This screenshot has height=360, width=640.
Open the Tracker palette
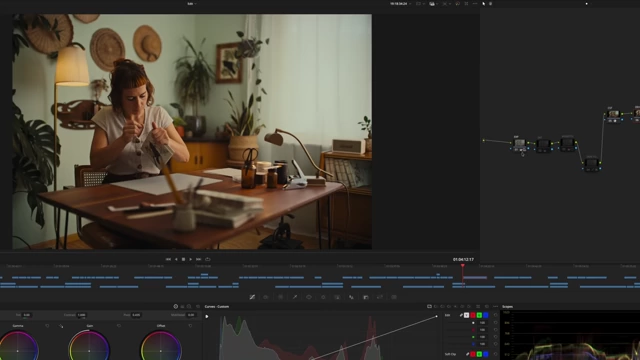click(x=323, y=297)
